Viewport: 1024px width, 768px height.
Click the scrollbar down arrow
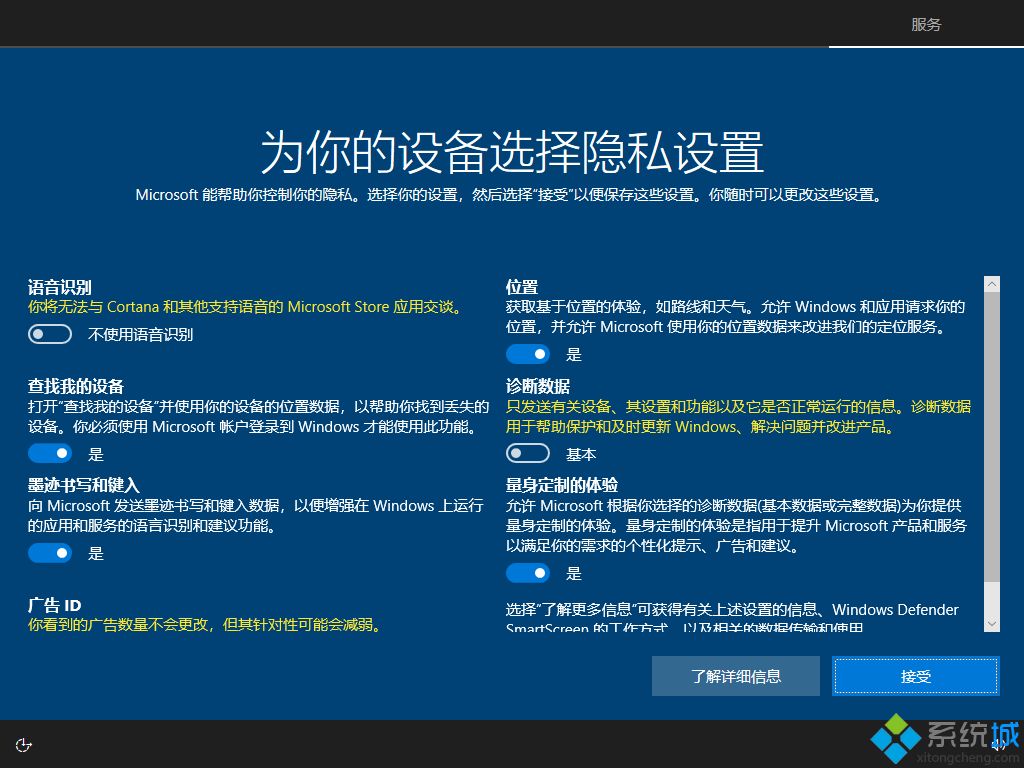pyautogui.click(x=991, y=624)
